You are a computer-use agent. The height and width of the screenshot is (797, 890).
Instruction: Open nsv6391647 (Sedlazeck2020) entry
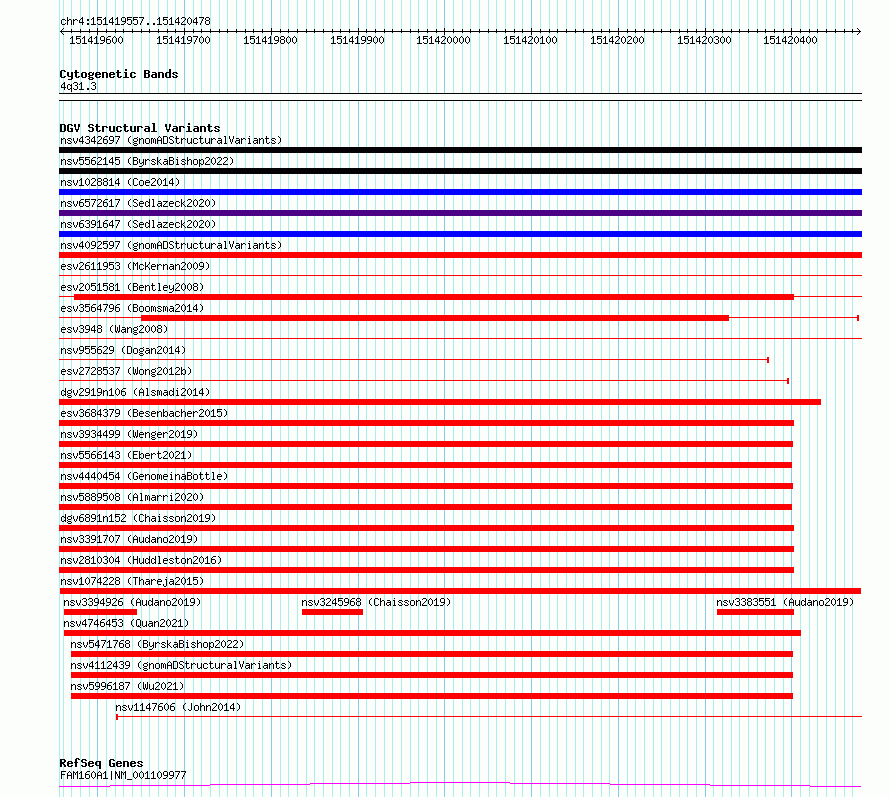point(138,224)
